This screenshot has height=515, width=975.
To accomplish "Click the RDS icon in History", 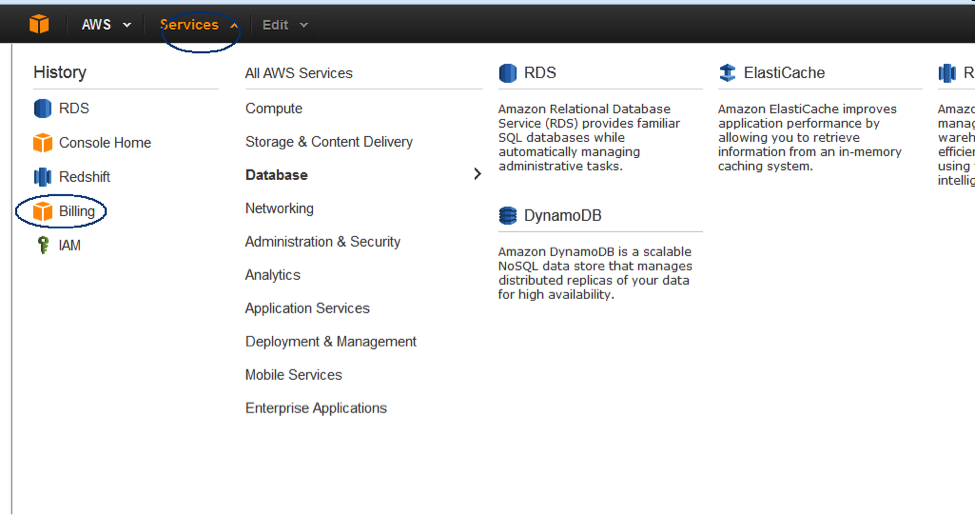I will [x=42, y=108].
